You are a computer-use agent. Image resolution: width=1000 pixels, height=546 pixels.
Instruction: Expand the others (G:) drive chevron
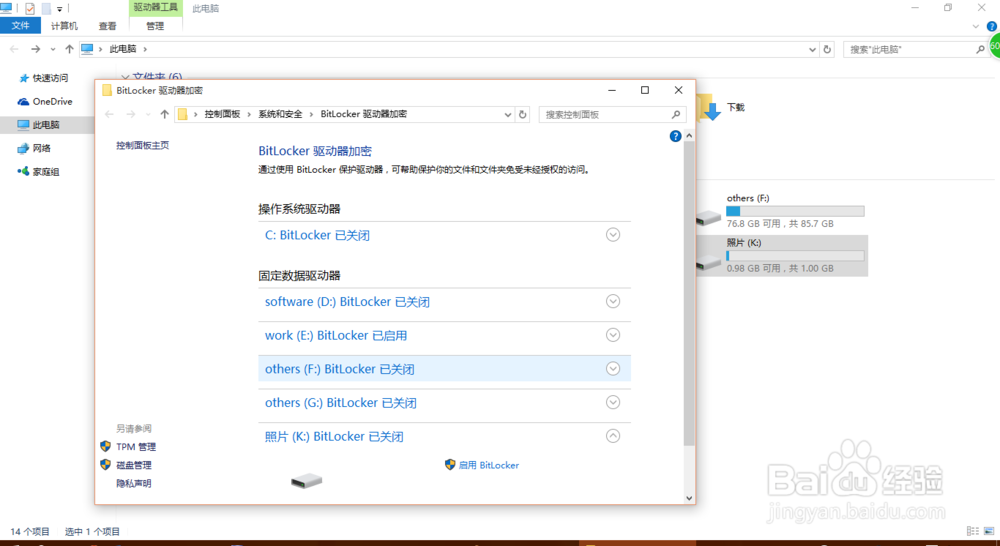click(613, 402)
